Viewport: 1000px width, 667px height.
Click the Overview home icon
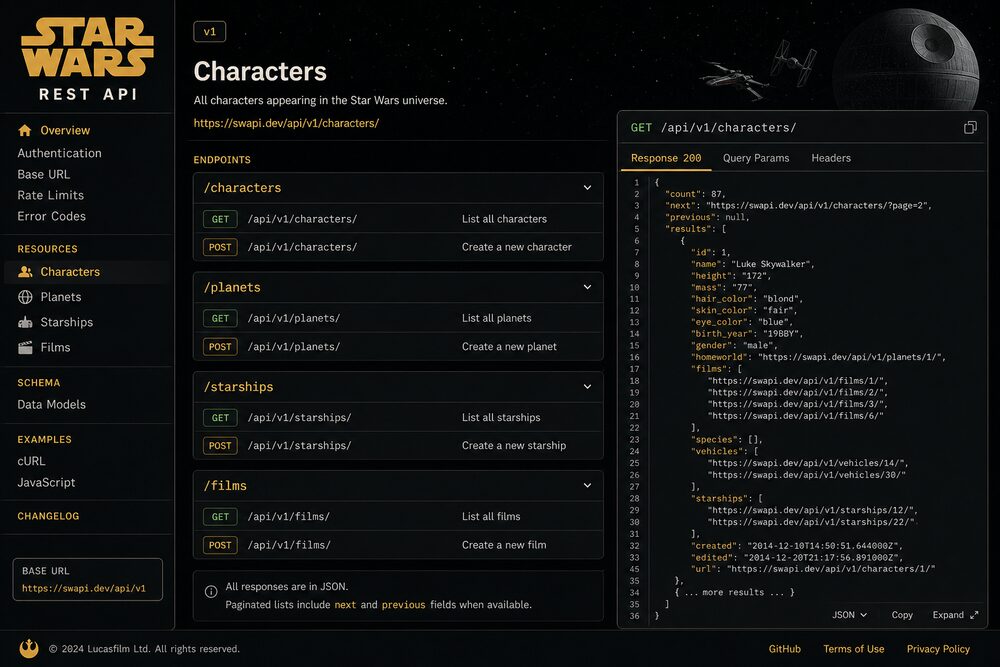tap(25, 130)
